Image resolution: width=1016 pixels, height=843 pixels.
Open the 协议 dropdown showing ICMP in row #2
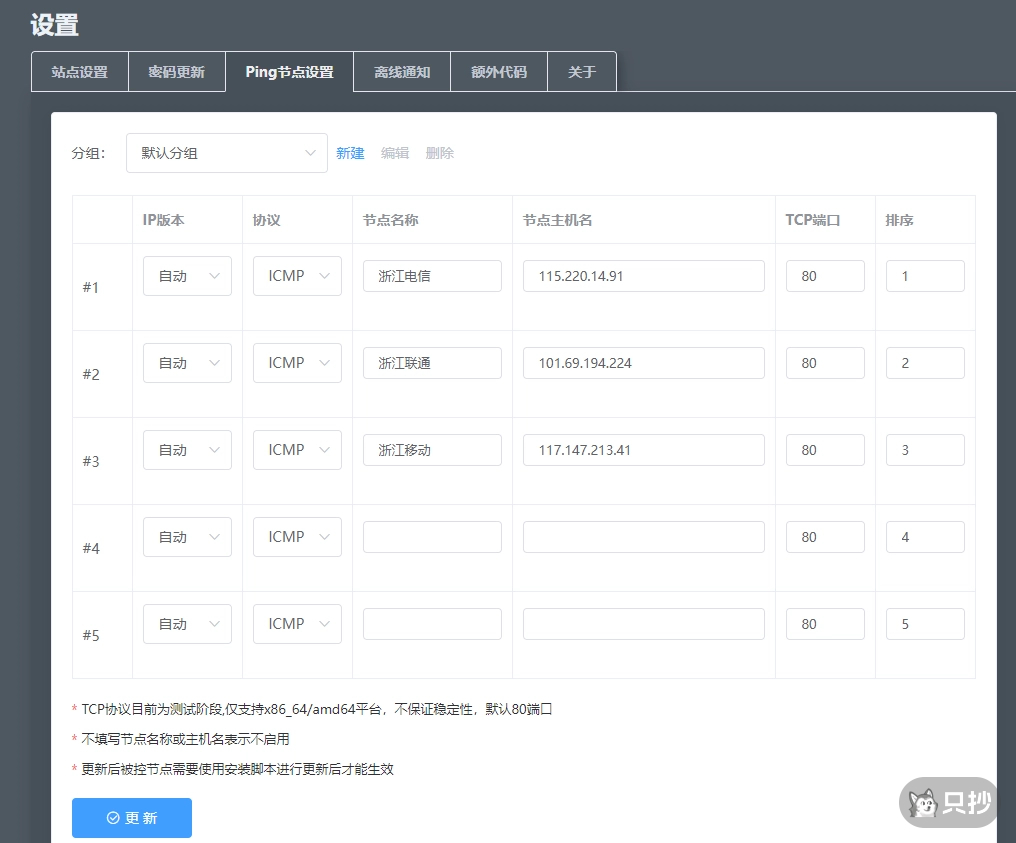[x=296, y=363]
